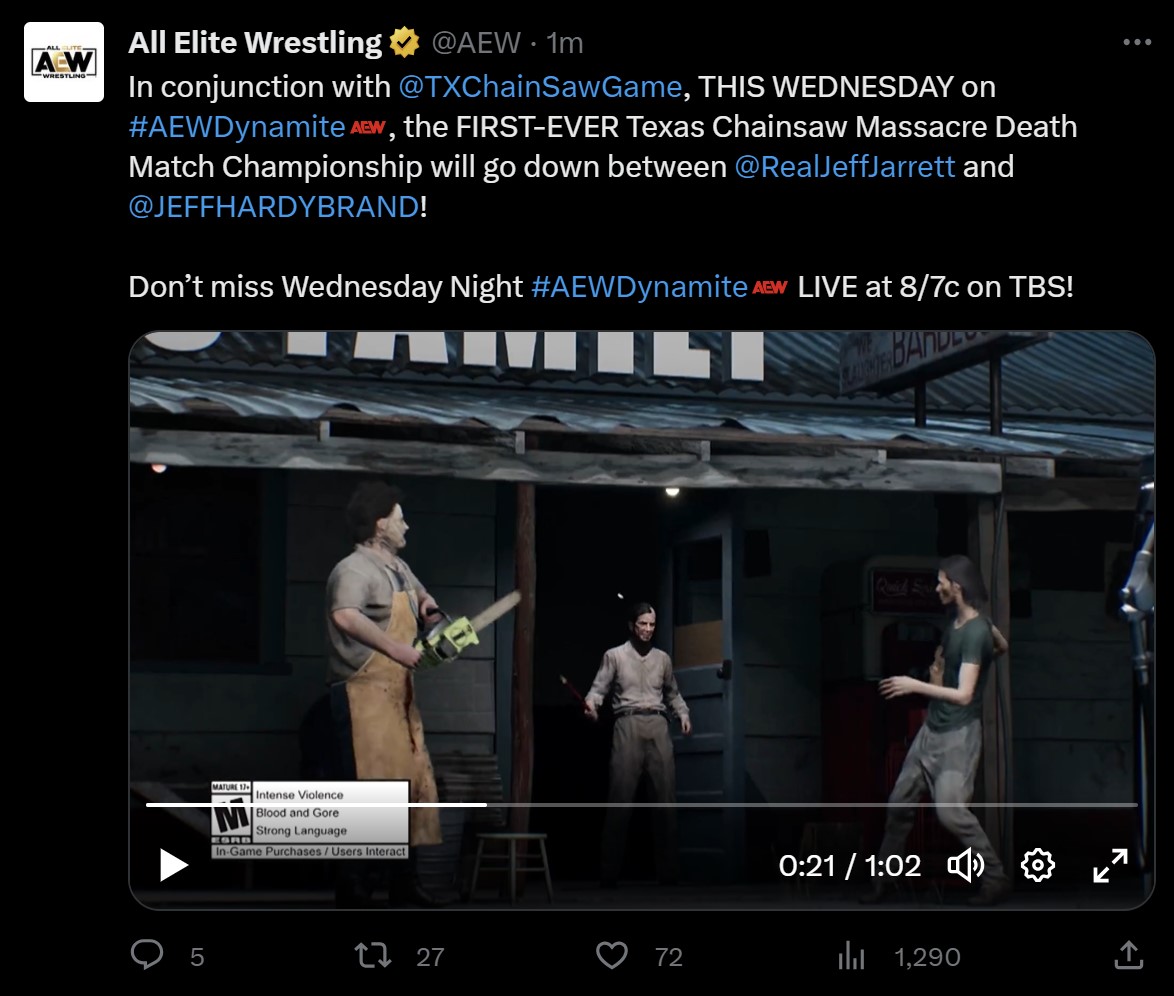Enter fullscreen on the video
Screen dimensions: 1174x996
(x=1110, y=866)
